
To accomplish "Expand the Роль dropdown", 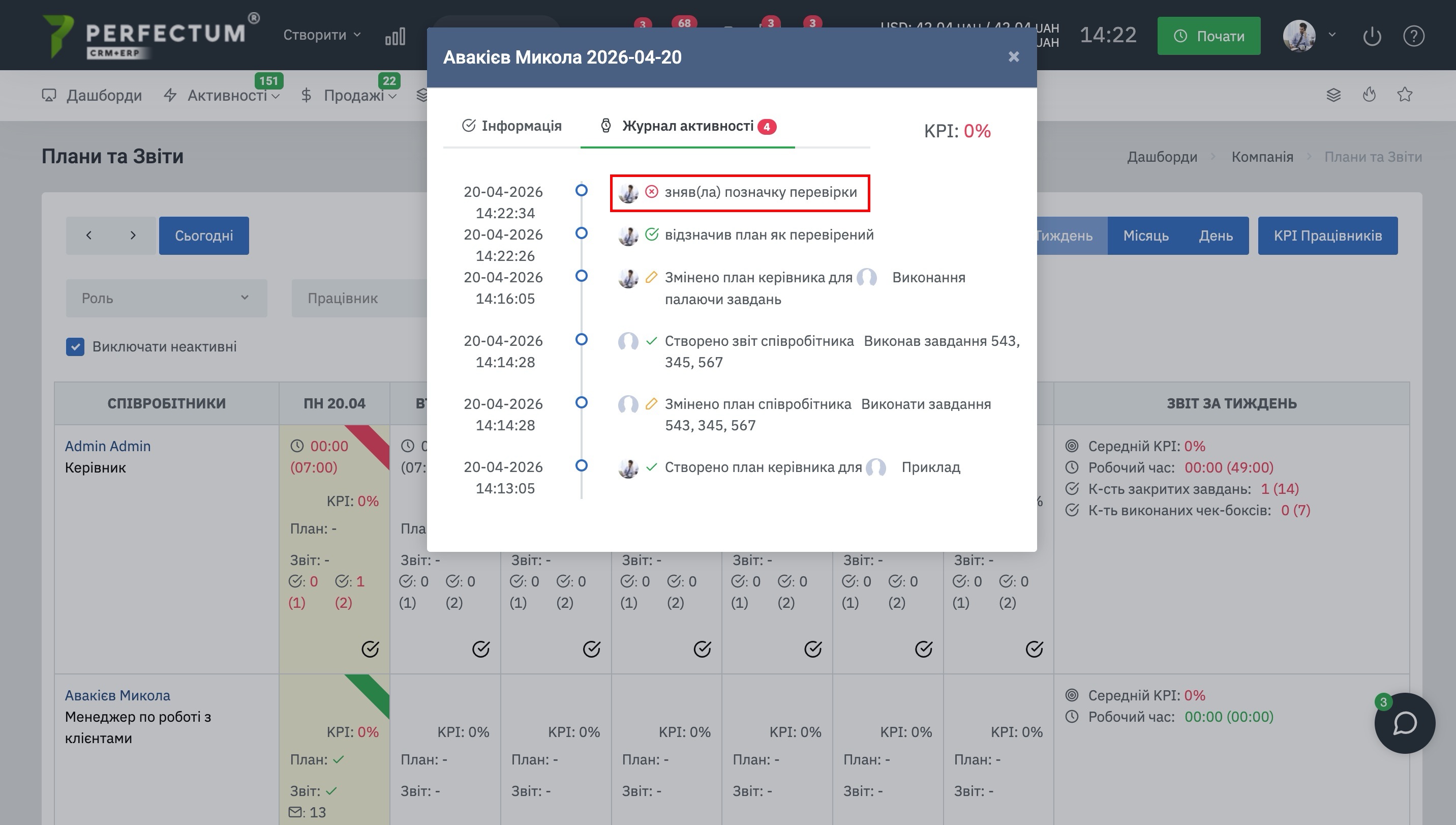I will point(166,298).
